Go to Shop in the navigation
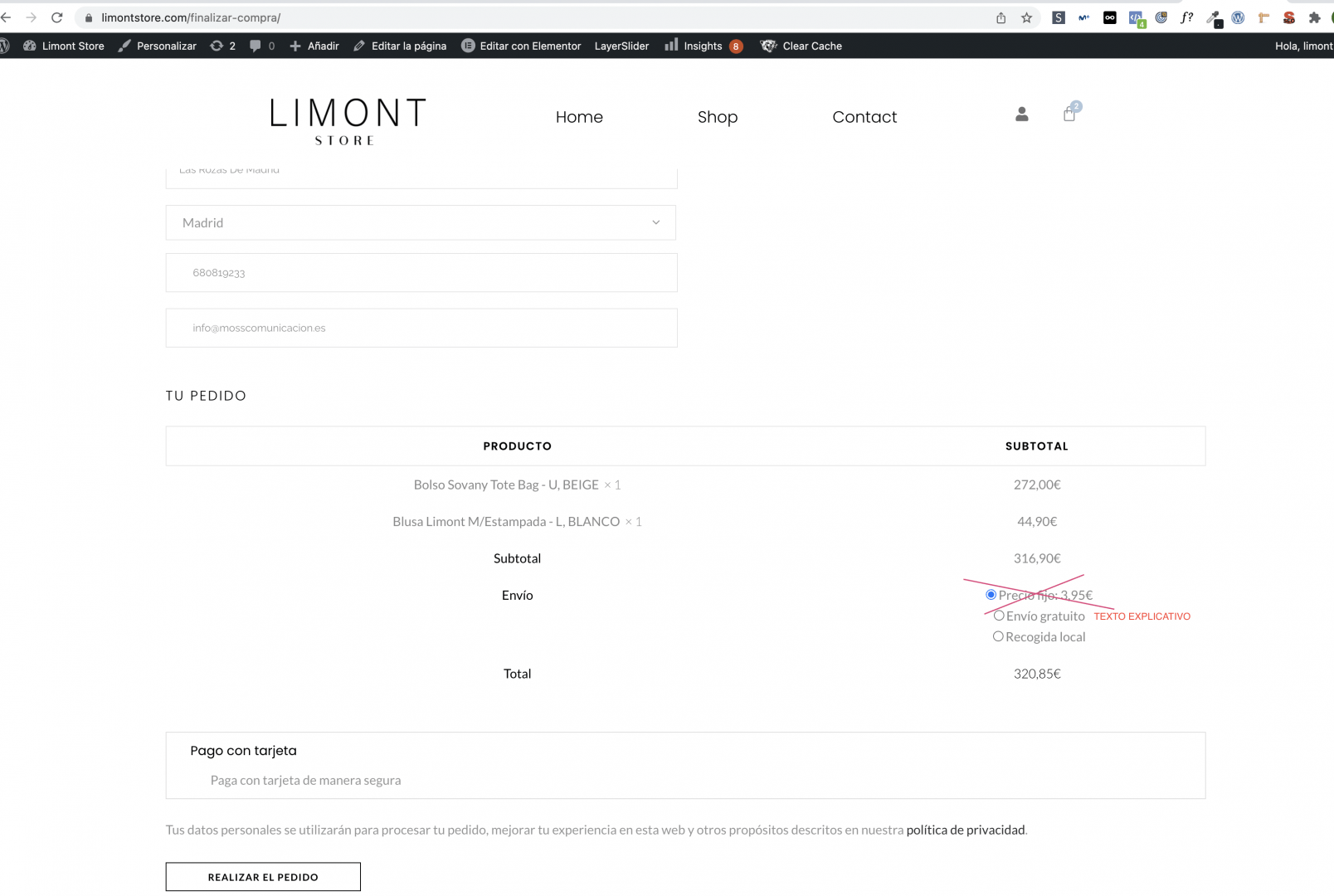This screenshot has height=896, width=1334. coord(718,117)
